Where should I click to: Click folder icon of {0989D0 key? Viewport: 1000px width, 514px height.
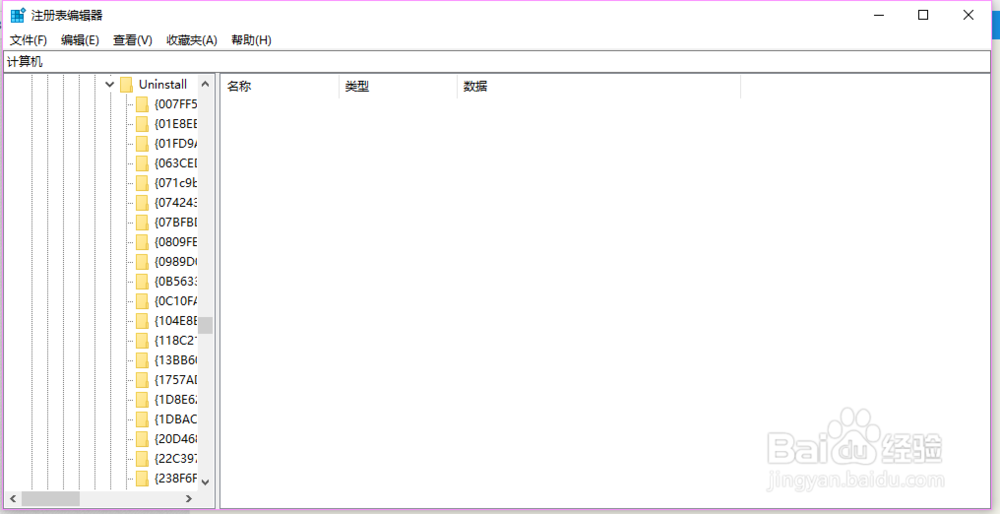[142, 261]
